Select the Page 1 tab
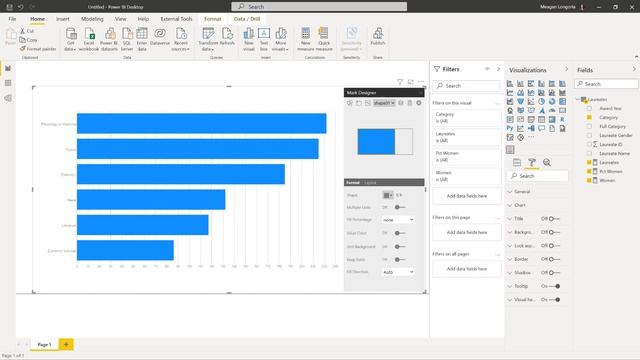 [x=44, y=344]
